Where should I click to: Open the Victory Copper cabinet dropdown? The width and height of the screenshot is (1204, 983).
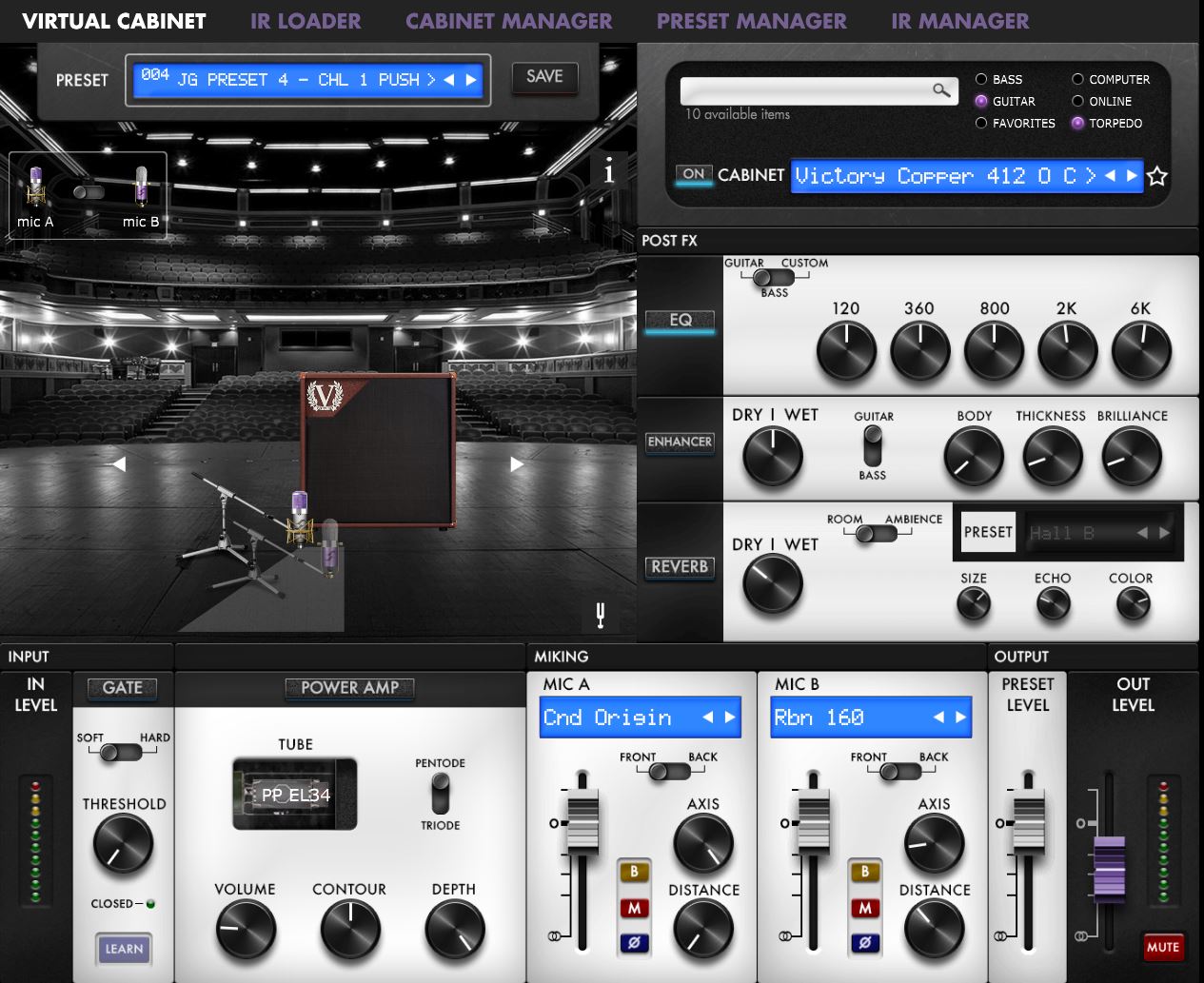click(x=966, y=175)
